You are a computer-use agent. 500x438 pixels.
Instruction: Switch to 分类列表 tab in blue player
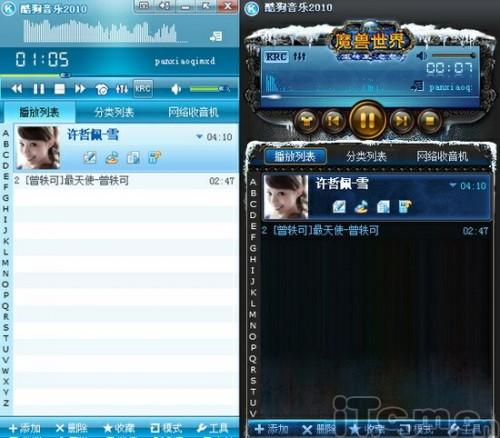[x=114, y=112]
